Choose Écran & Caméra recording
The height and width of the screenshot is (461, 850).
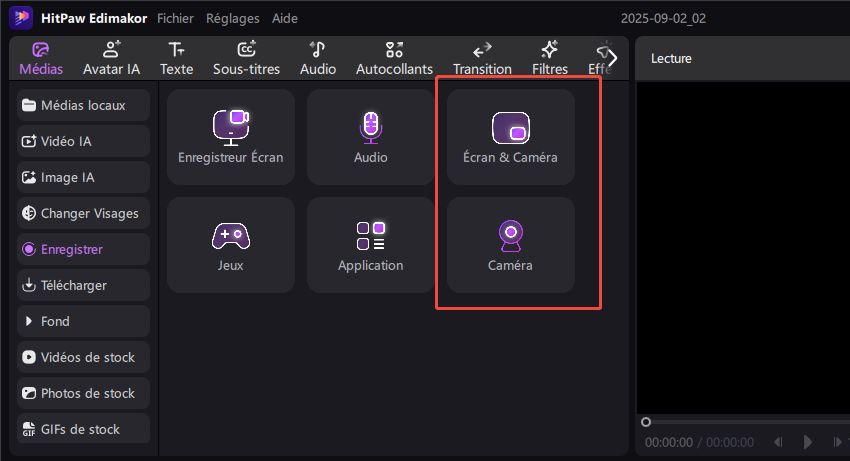[510, 136]
